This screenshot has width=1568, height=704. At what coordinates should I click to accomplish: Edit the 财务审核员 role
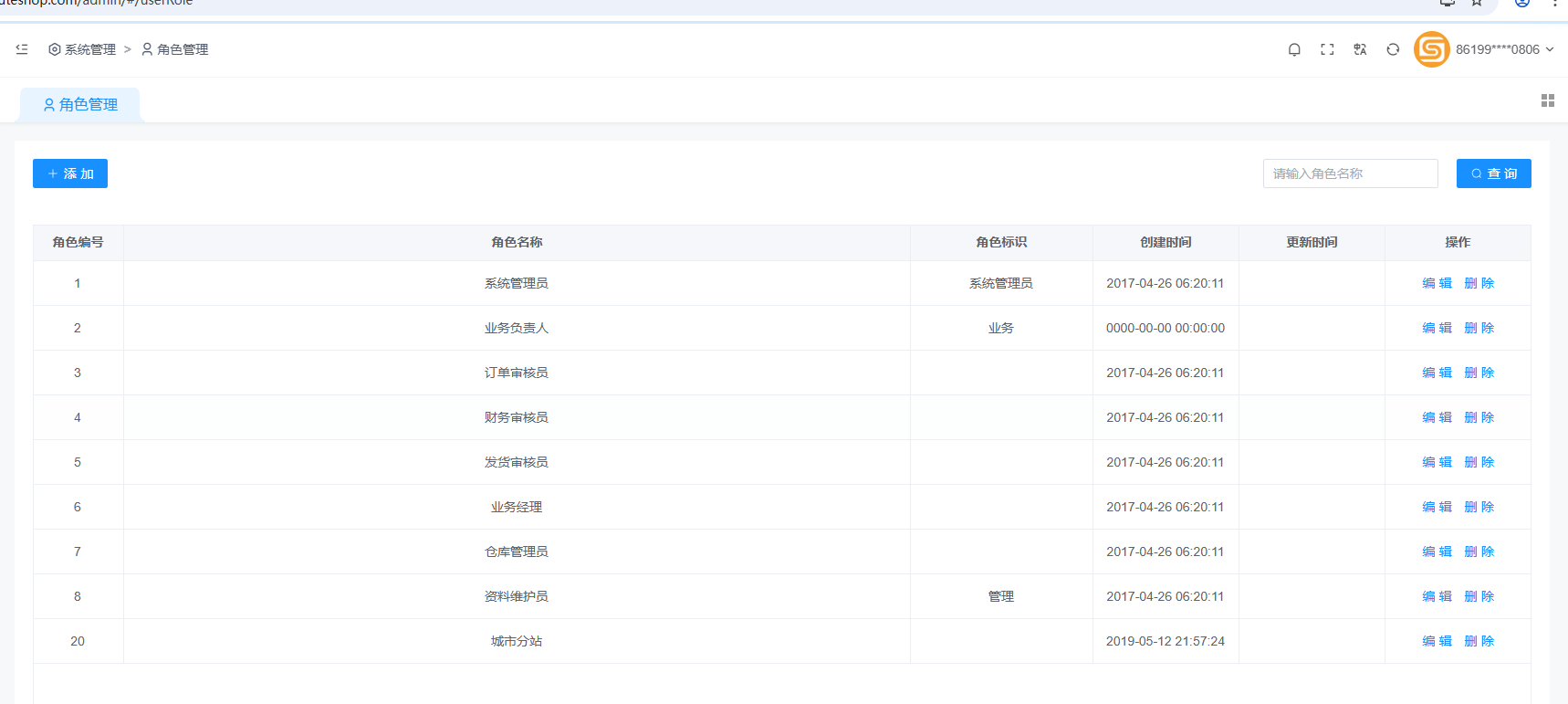(1437, 417)
